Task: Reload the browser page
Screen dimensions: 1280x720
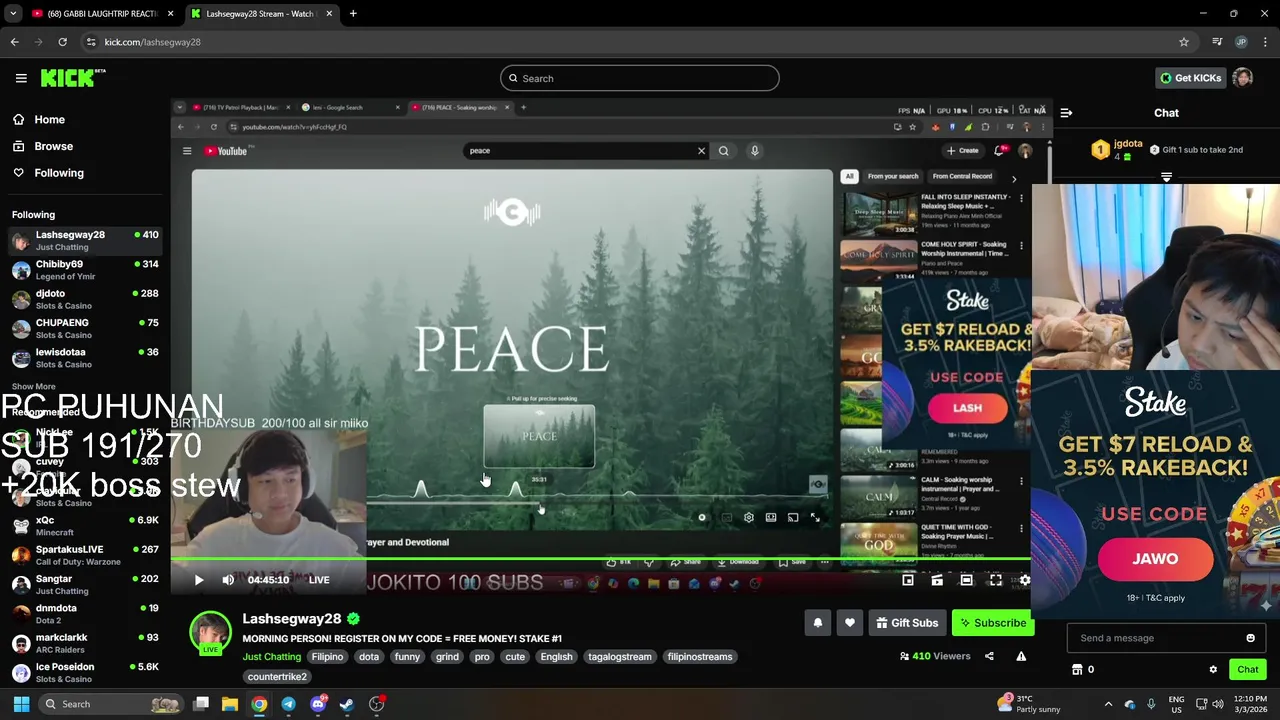Action: tap(62, 42)
